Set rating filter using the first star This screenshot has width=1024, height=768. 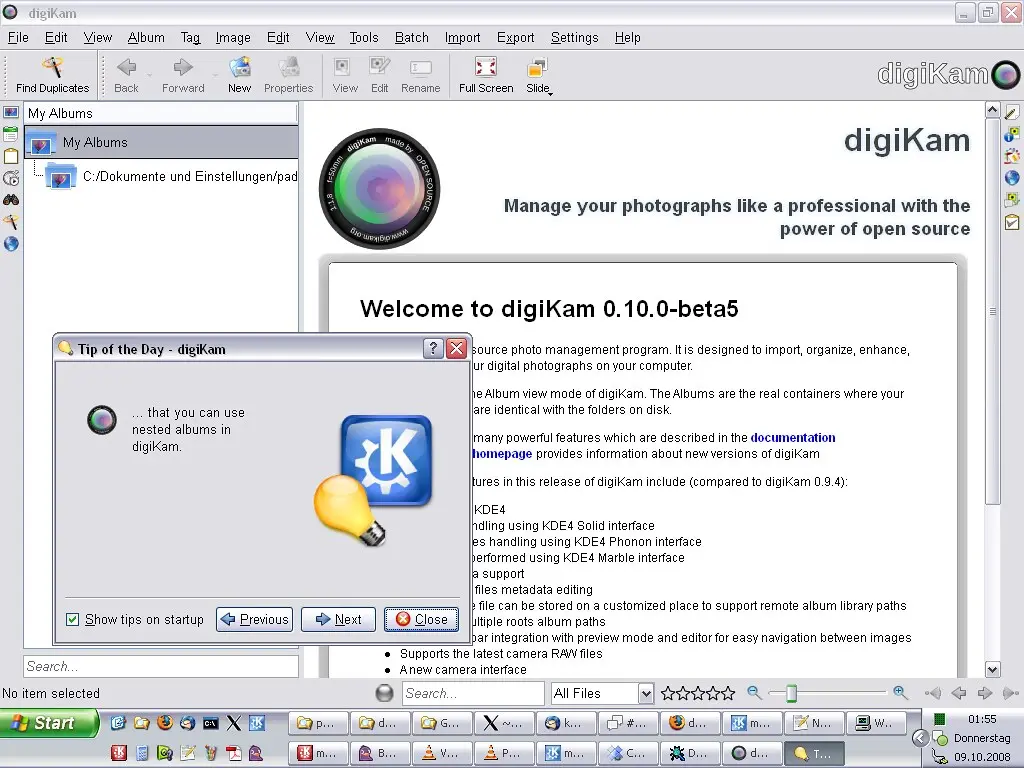click(668, 693)
